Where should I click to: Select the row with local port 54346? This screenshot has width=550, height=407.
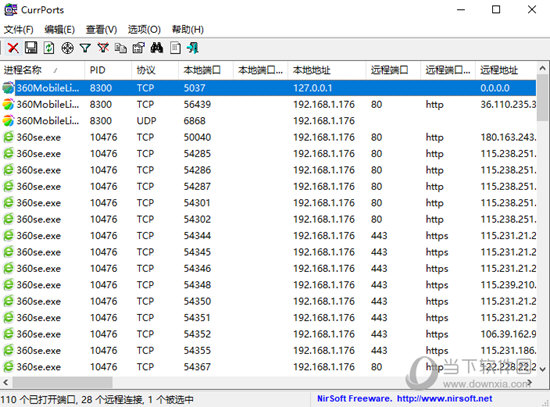click(x=269, y=268)
